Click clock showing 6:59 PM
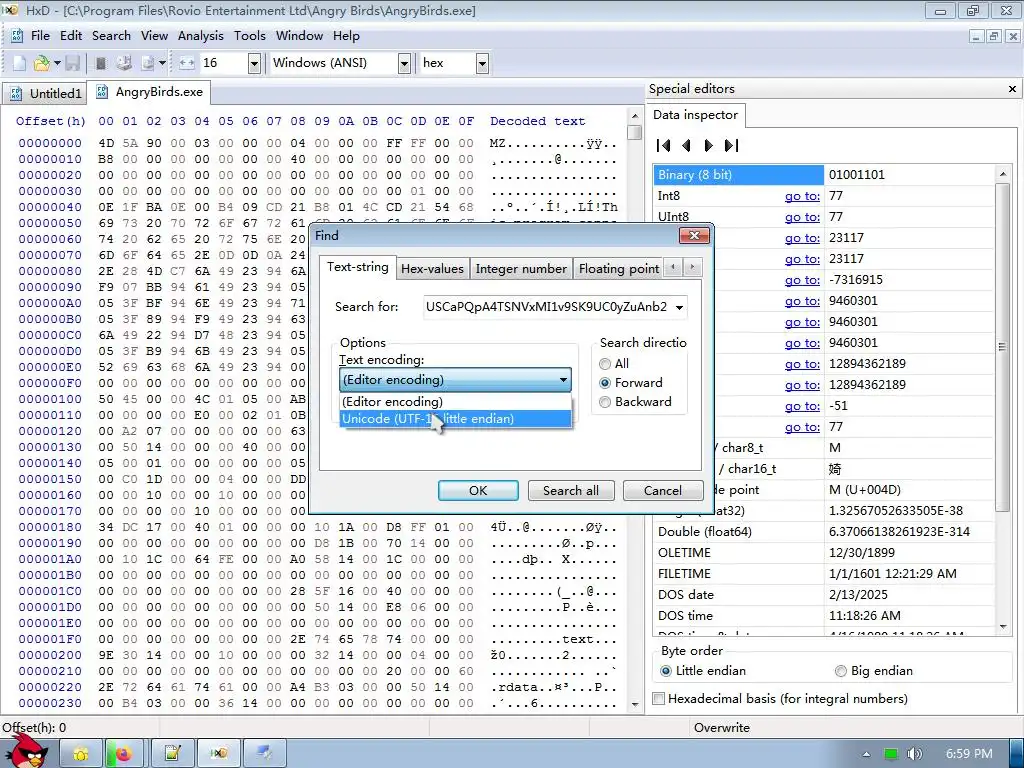The image size is (1024, 768). tap(969, 754)
